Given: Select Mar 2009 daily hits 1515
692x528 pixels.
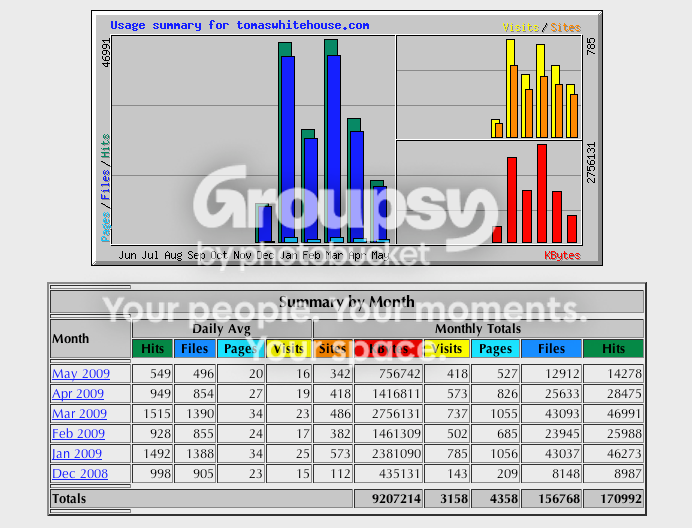Looking at the screenshot, I should tap(152, 414).
